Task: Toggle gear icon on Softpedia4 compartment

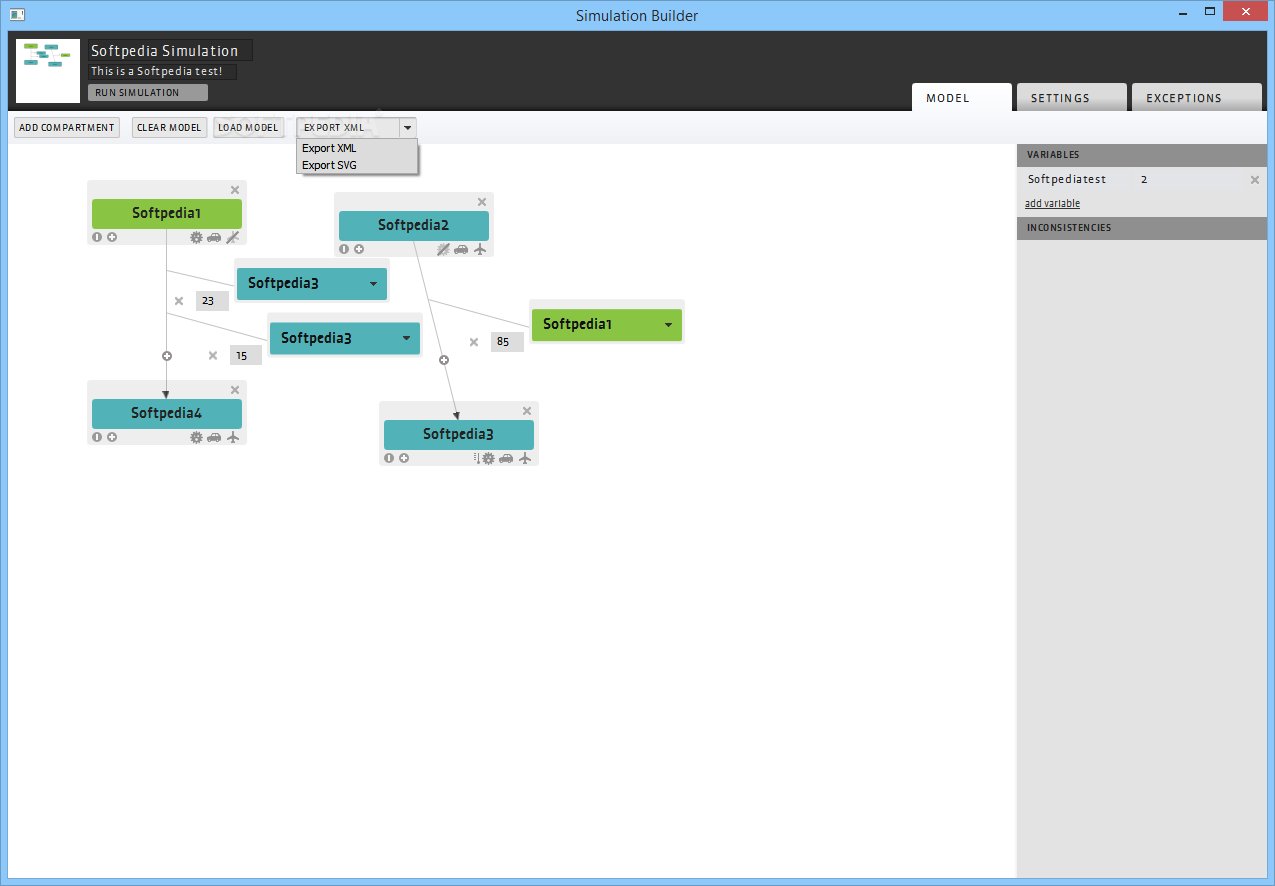Action: point(196,437)
